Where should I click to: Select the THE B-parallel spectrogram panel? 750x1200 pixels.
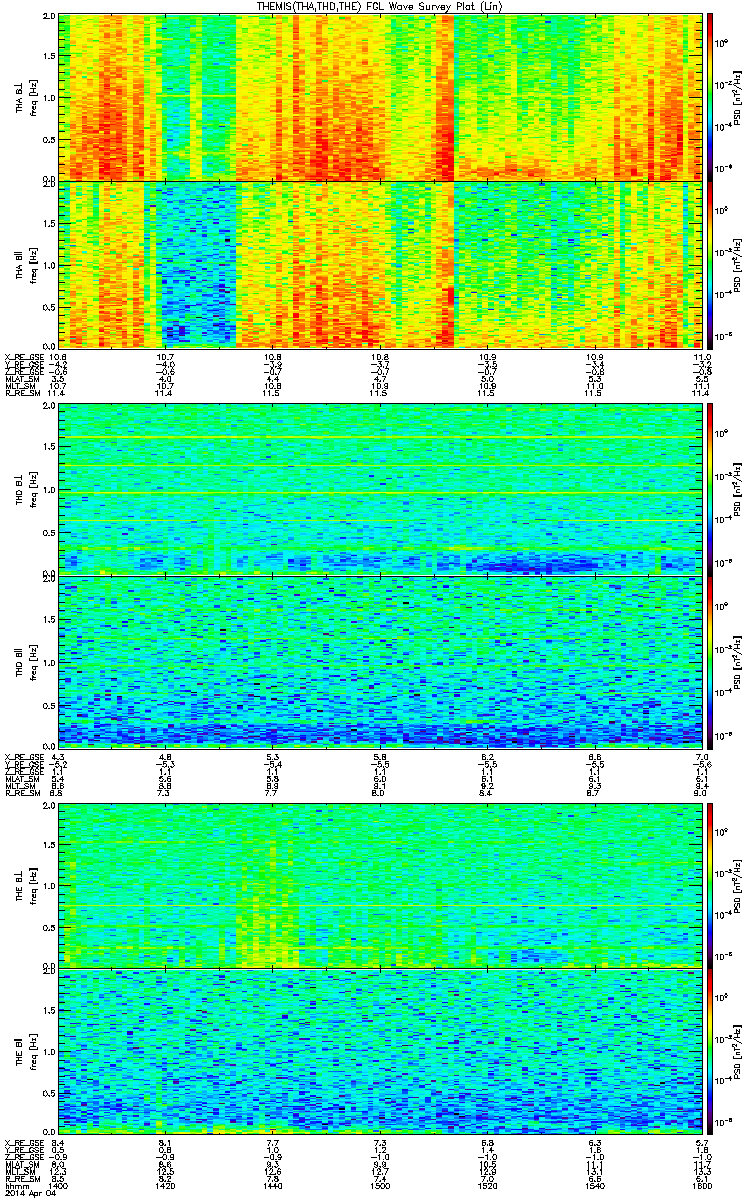pos(380,1053)
